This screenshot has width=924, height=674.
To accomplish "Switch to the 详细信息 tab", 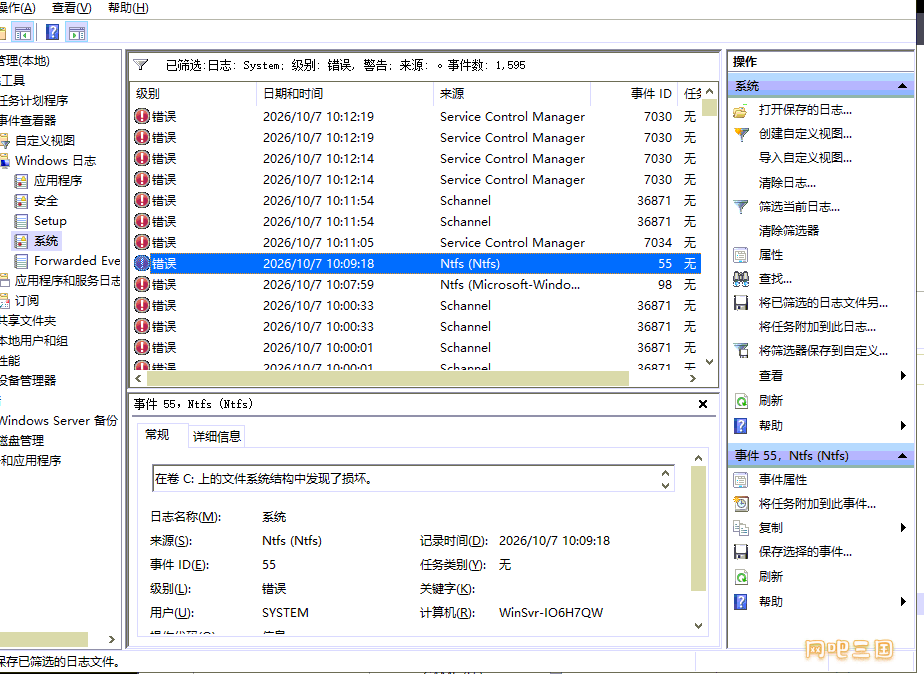I will [217, 437].
